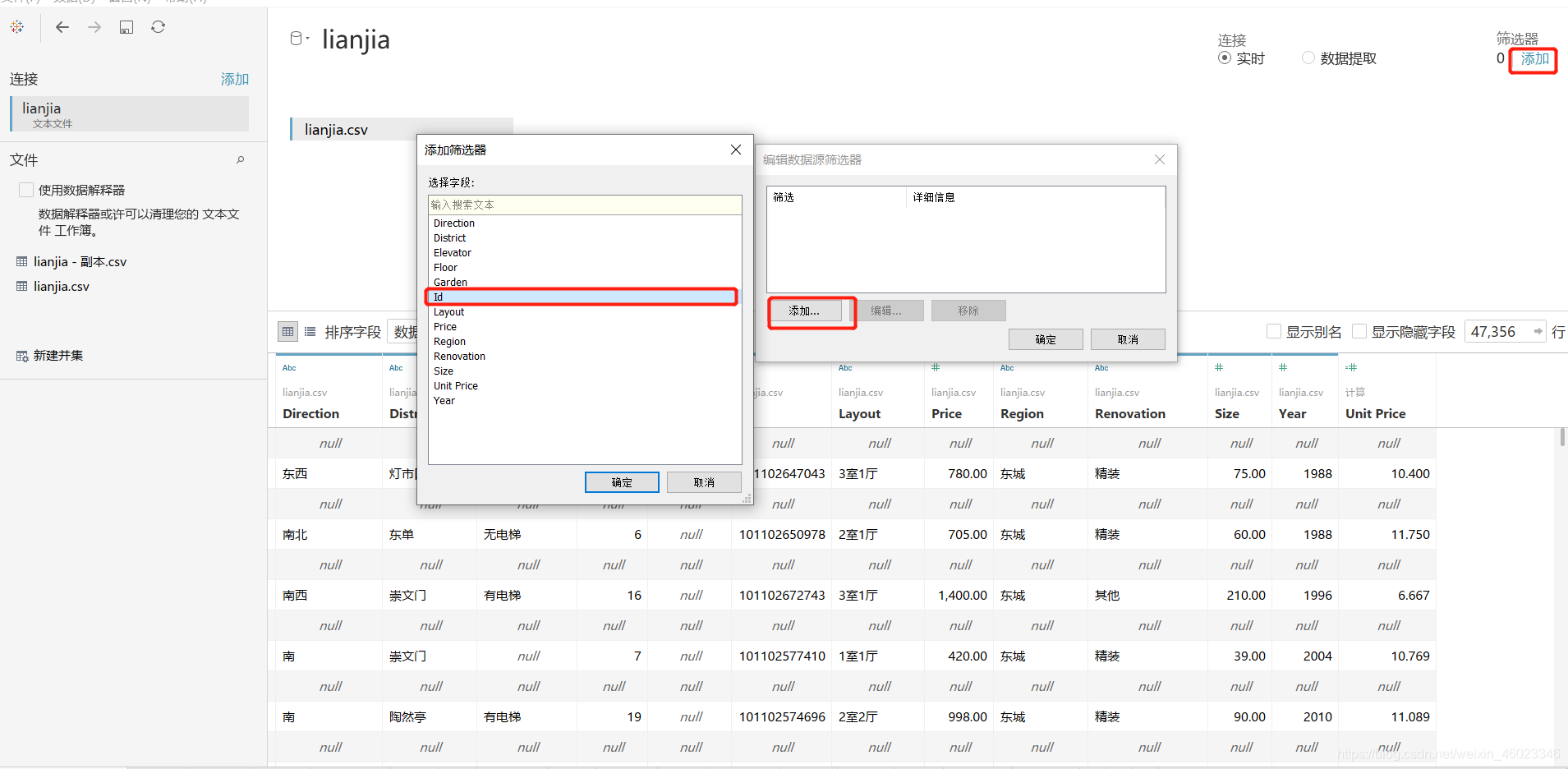
Task: Select lianjia - 副本.csv file
Action: pos(80,261)
